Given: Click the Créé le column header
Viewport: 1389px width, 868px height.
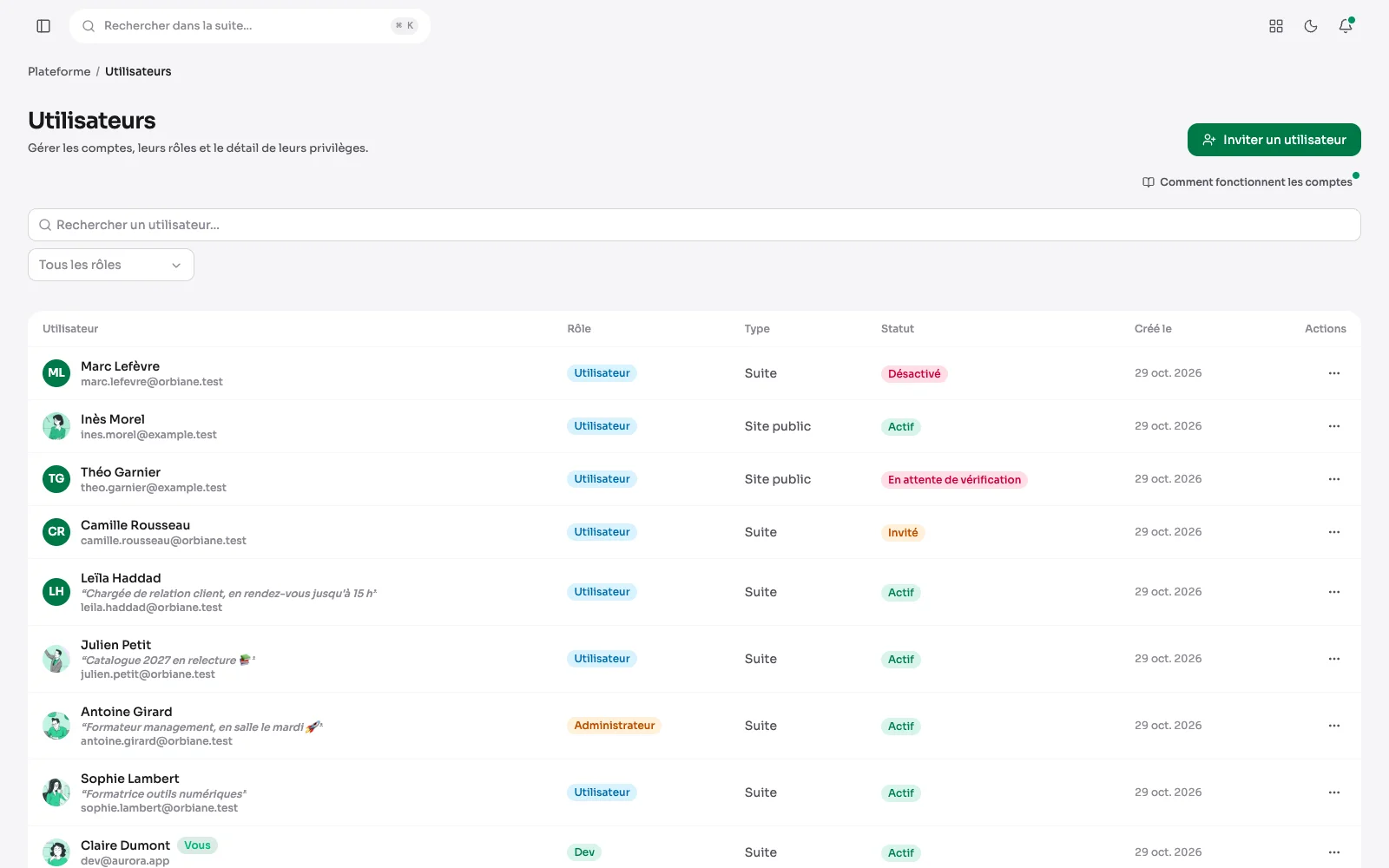Looking at the screenshot, I should pyautogui.click(x=1153, y=329).
